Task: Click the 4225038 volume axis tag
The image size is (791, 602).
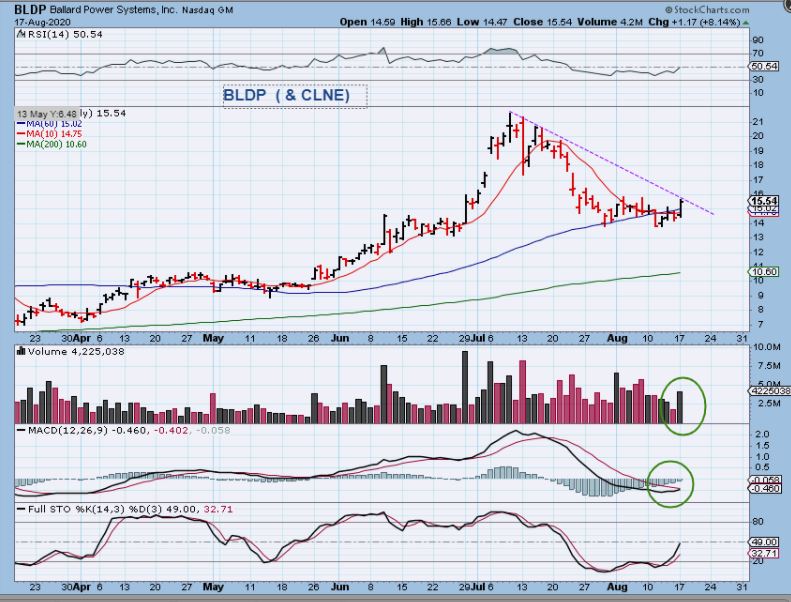Action: [x=771, y=391]
